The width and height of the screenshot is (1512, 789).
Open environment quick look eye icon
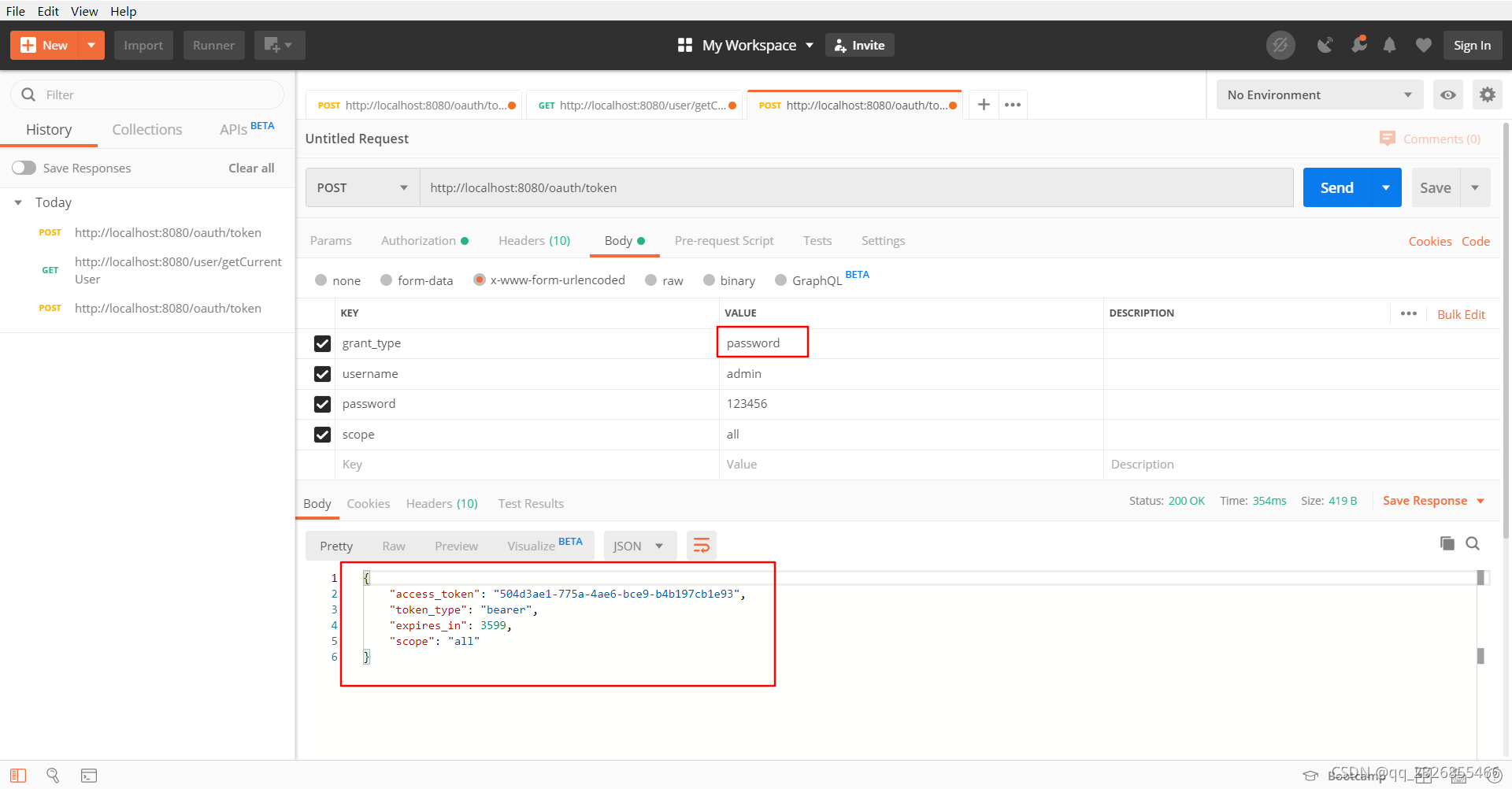1448,94
